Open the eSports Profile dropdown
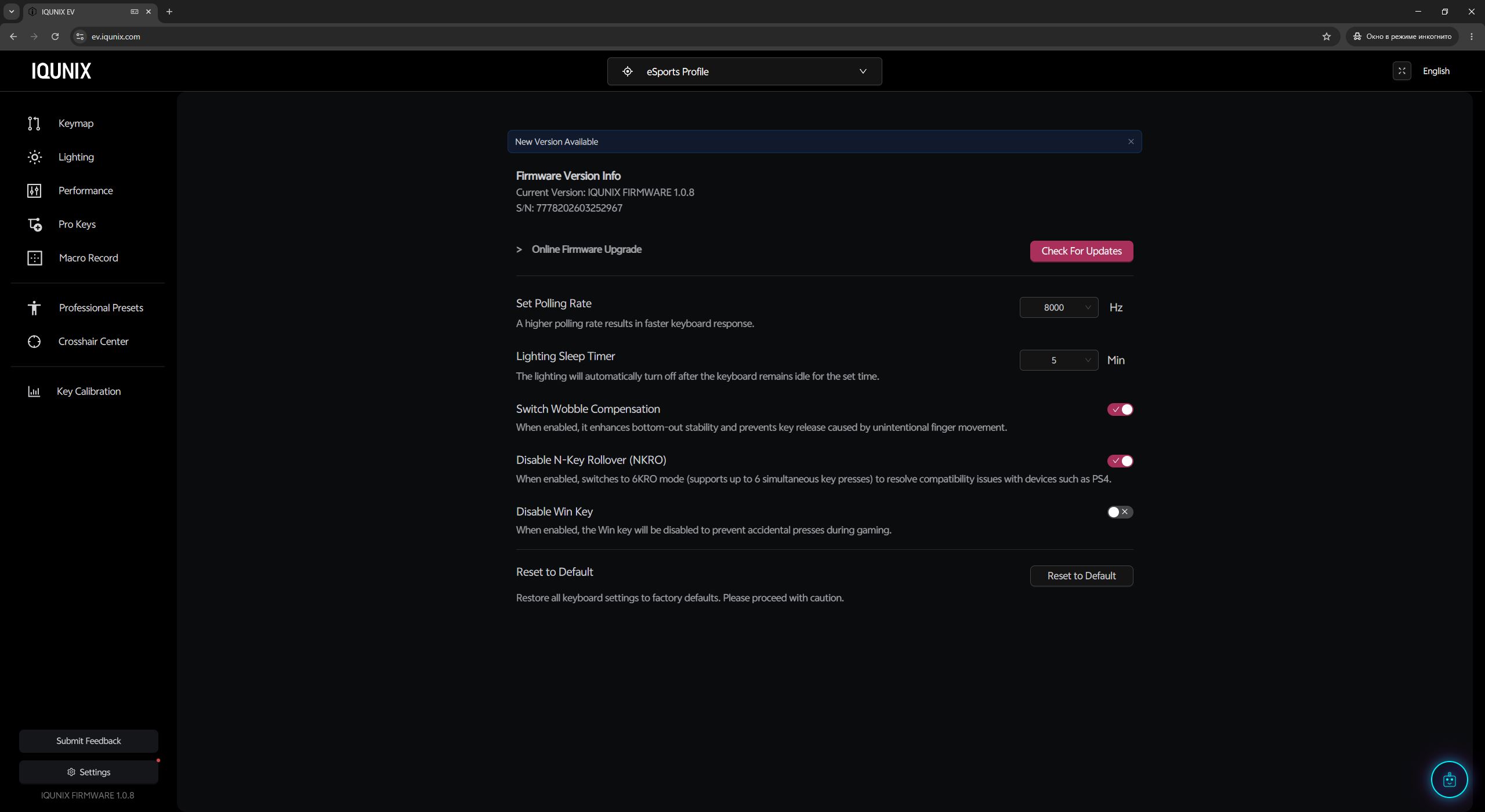 pyautogui.click(x=744, y=71)
